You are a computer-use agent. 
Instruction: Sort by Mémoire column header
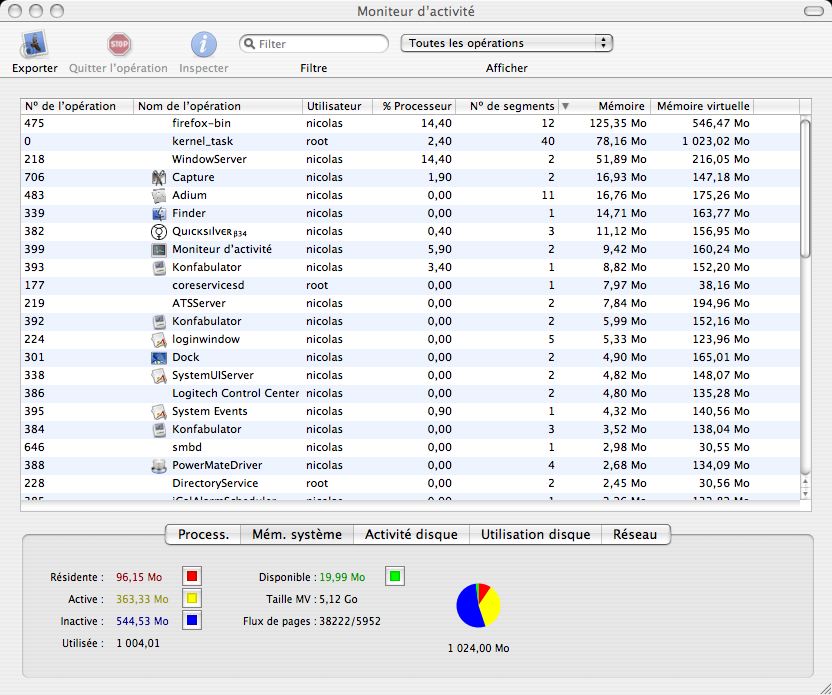(x=605, y=106)
